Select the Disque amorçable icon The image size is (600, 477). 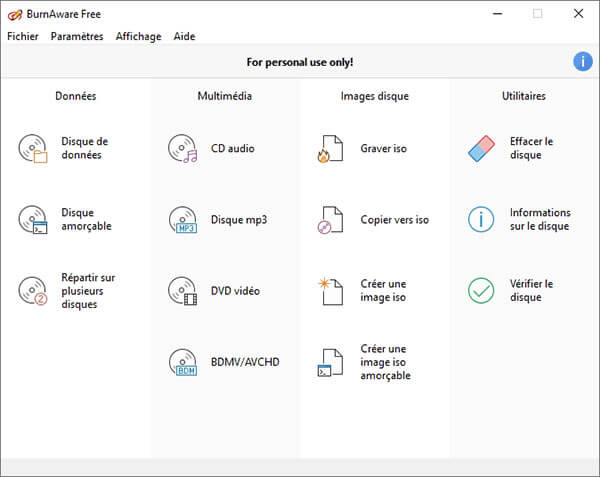(33, 219)
